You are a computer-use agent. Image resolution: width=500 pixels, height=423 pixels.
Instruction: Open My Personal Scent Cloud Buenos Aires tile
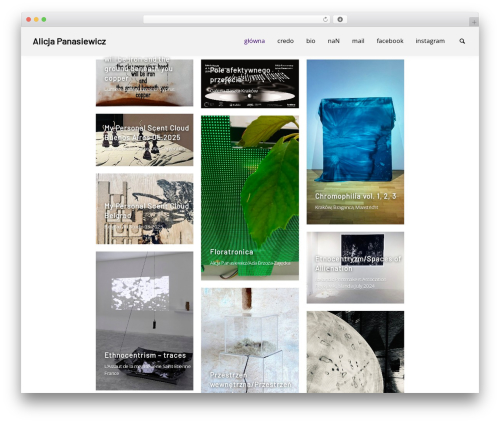click(145, 140)
